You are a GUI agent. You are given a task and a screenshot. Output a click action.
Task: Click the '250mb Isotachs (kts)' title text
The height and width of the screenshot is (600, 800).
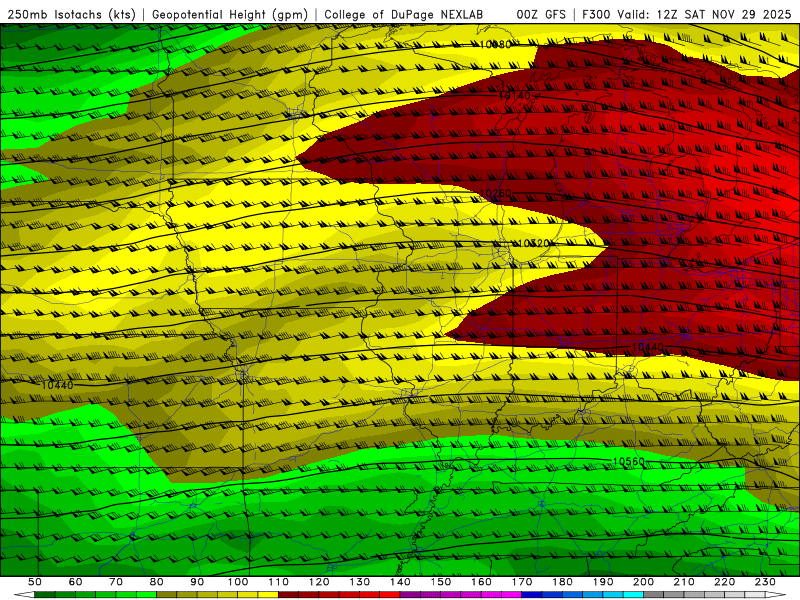click(72, 14)
